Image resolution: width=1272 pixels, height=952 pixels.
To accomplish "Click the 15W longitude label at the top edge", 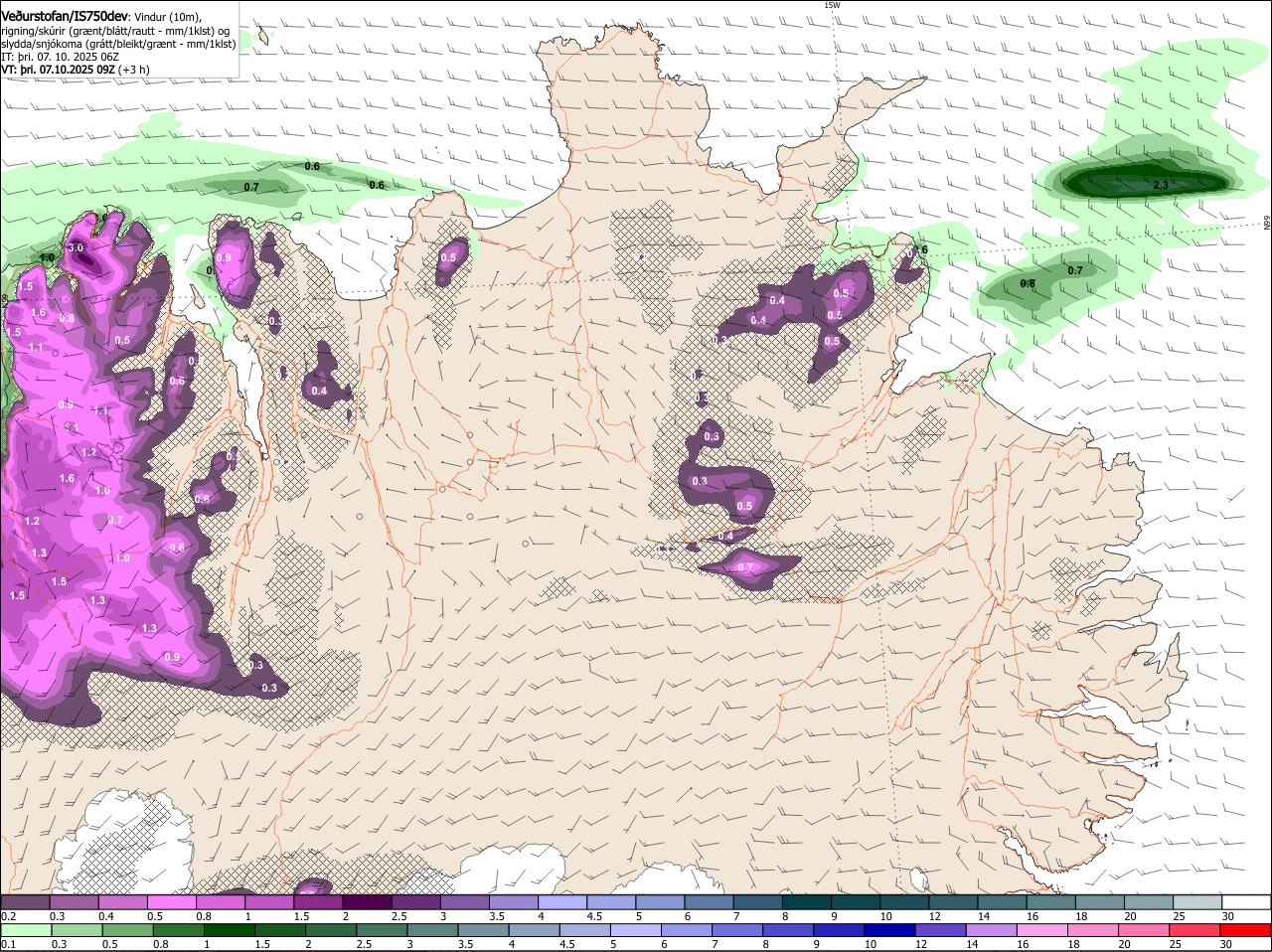I will 833,5.
